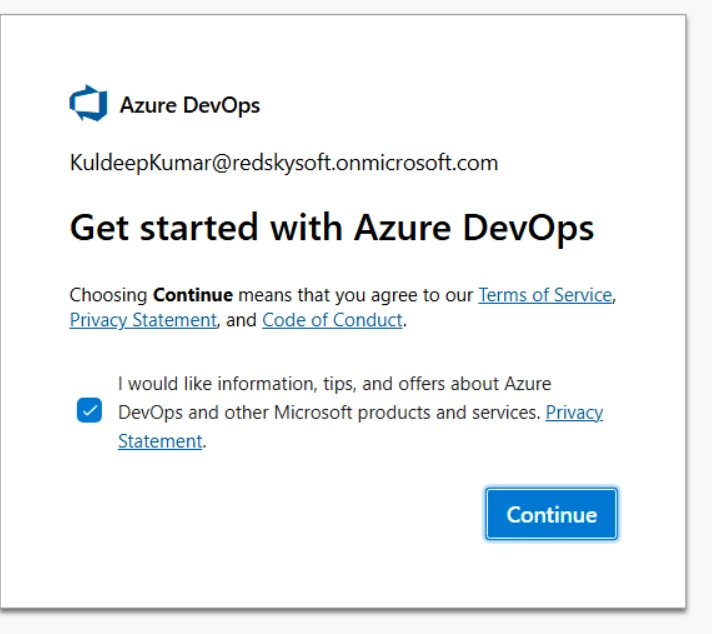
Task: Click the Statement link under the offers text
Action: click(x=160, y=441)
